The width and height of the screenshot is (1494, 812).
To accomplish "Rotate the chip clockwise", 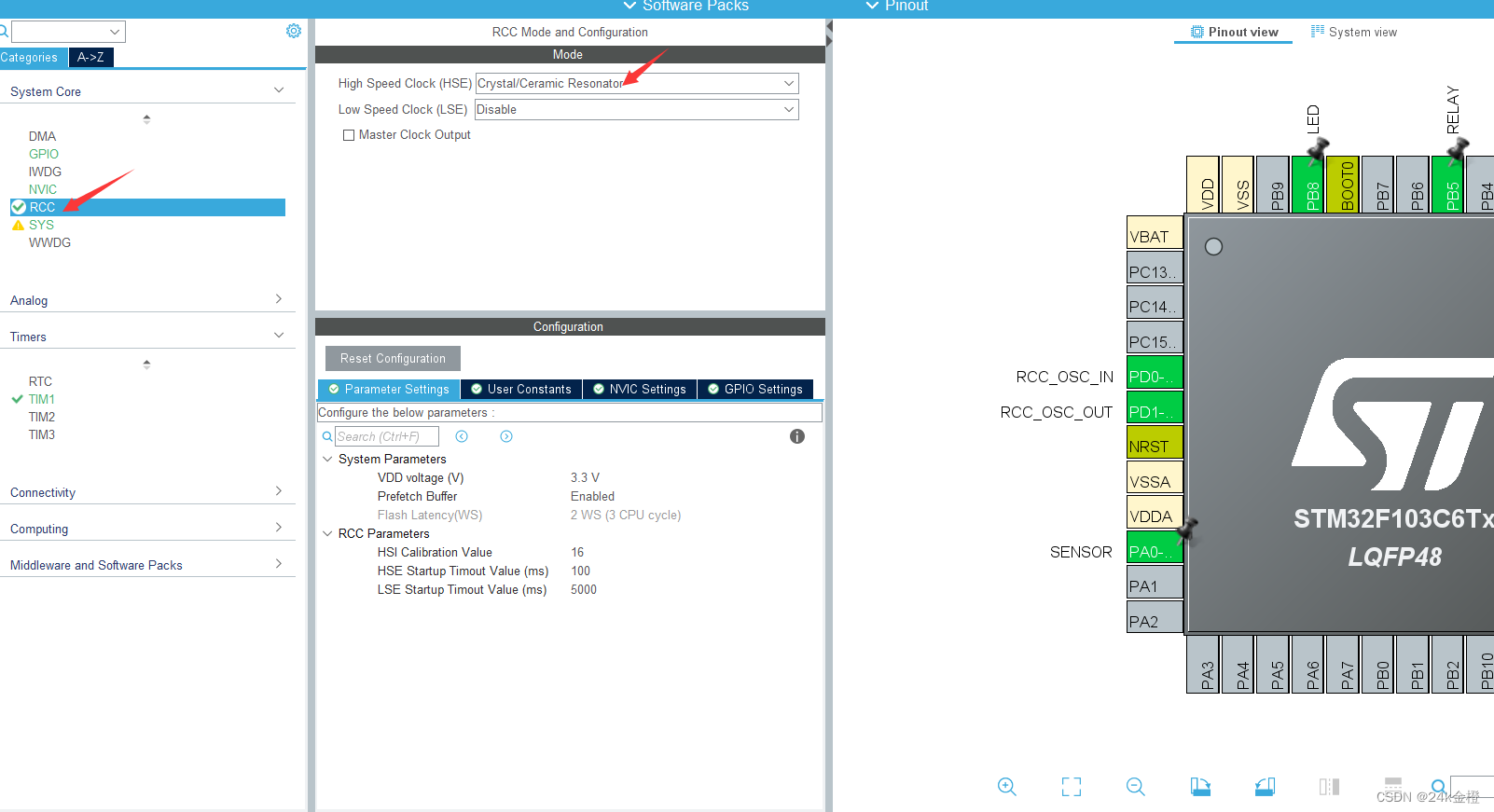I will (1200, 787).
